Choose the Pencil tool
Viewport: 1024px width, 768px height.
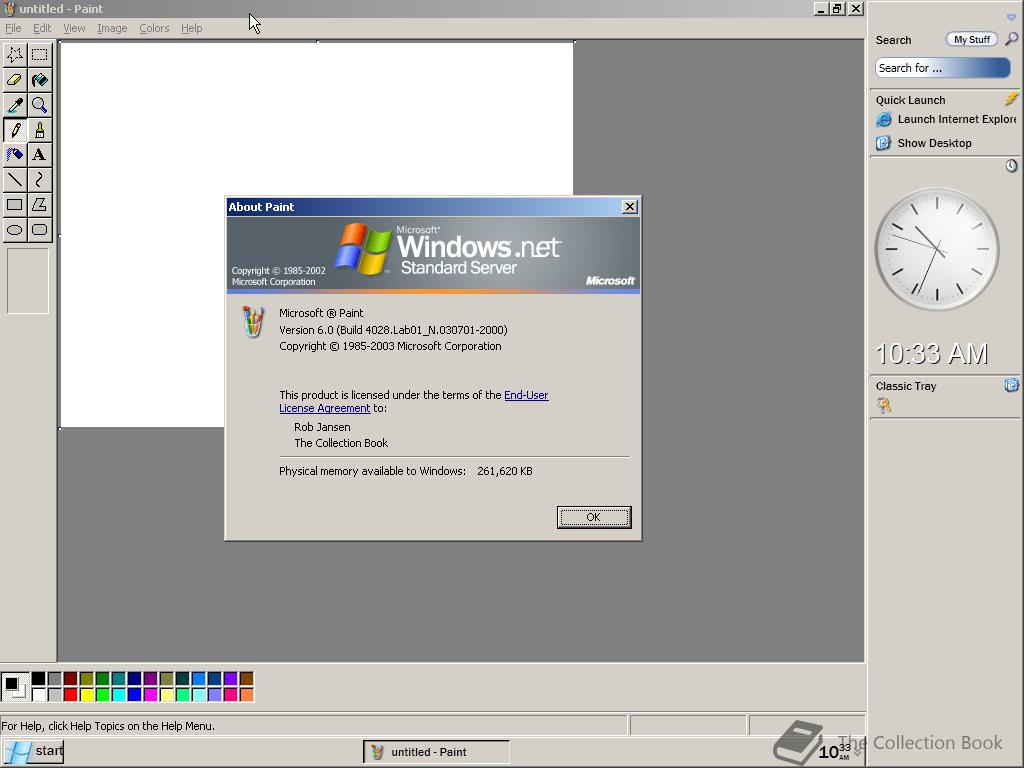coord(15,130)
